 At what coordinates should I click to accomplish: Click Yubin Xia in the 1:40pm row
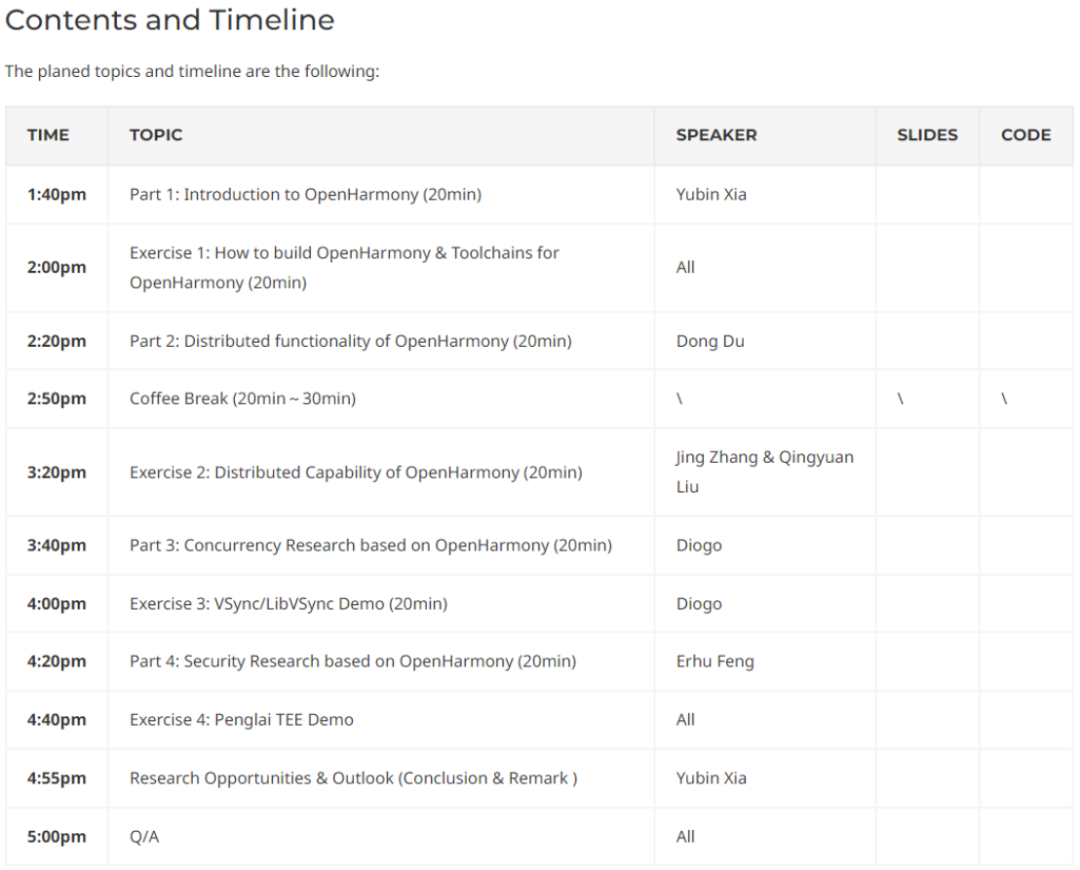coord(711,194)
